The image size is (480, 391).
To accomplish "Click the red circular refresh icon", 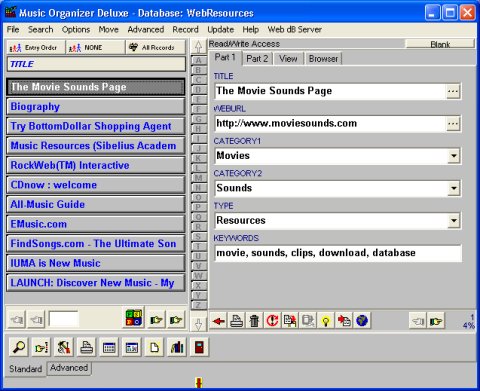I will tap(272, 321).
